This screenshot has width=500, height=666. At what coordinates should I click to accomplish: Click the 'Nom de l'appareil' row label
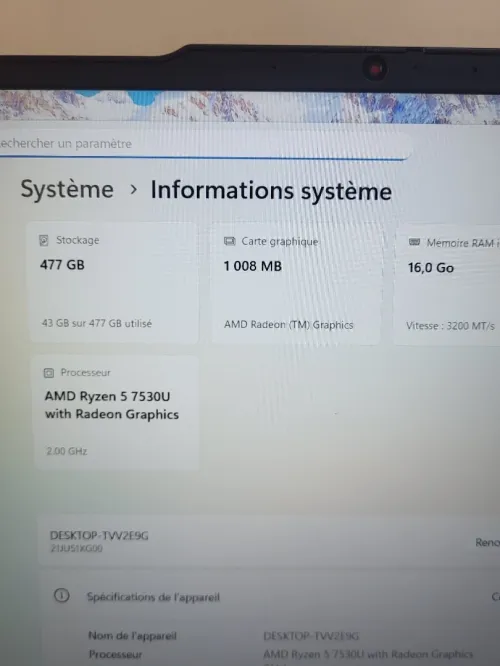(132, 636)
